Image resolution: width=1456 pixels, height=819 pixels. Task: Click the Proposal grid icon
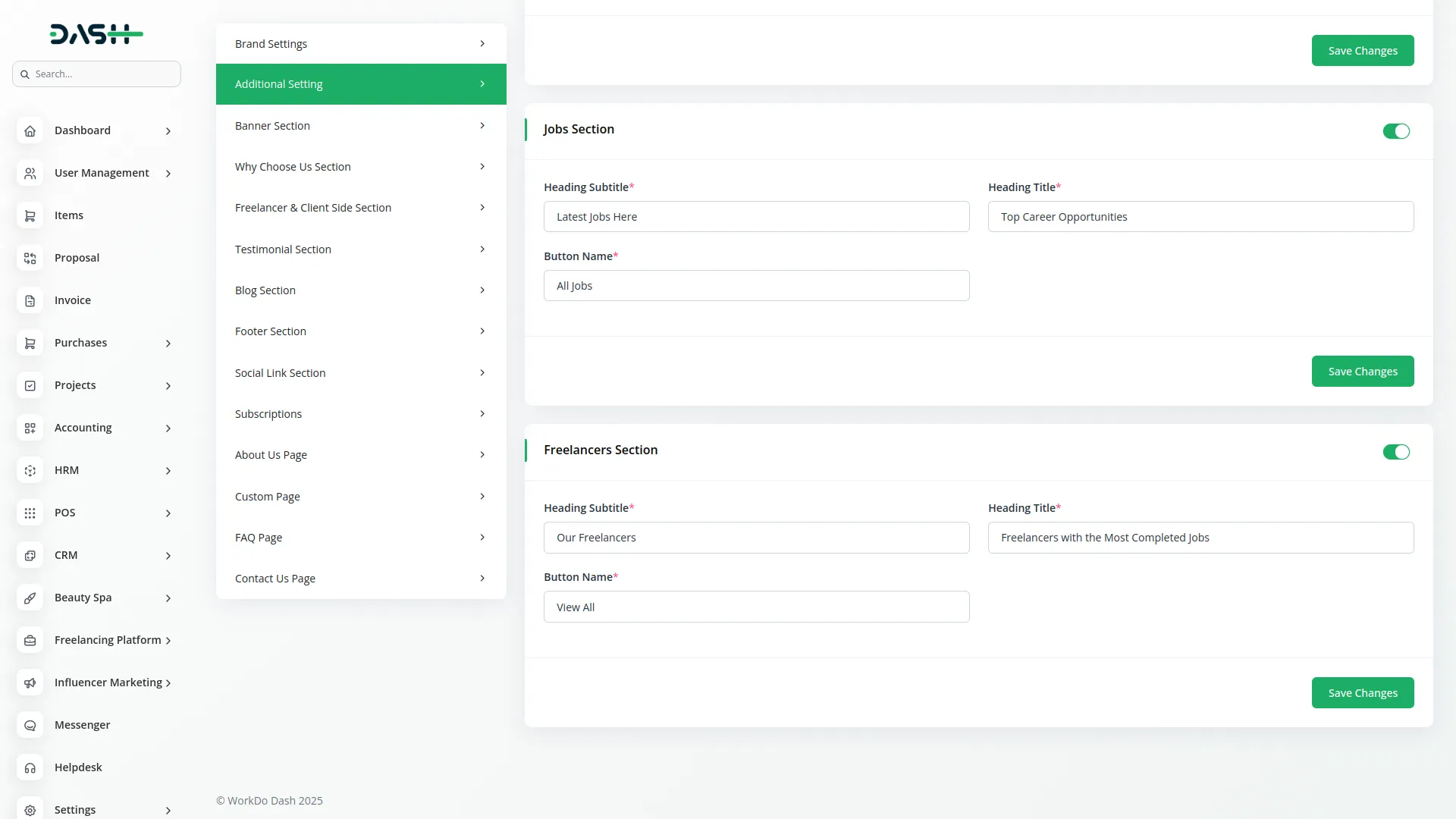(30, 258)
